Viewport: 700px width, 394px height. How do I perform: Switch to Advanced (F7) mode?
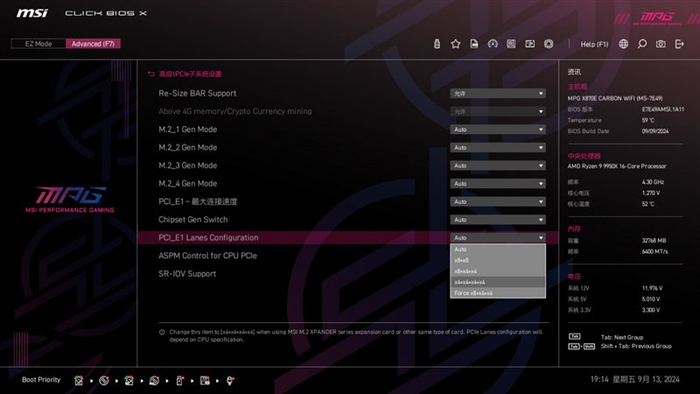click(93, 44)
